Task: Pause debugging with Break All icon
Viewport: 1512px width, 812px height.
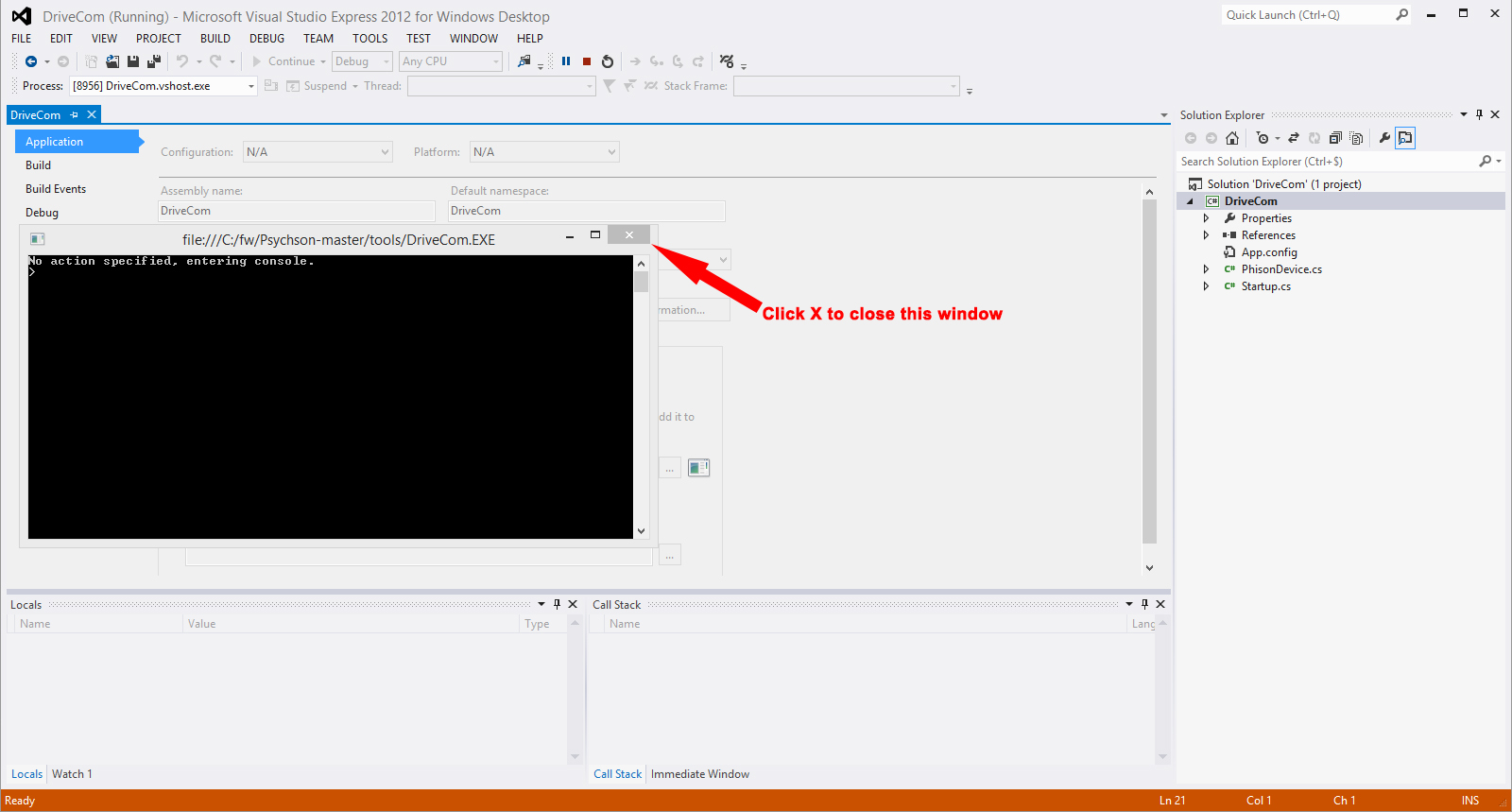Action: [566, 61]
